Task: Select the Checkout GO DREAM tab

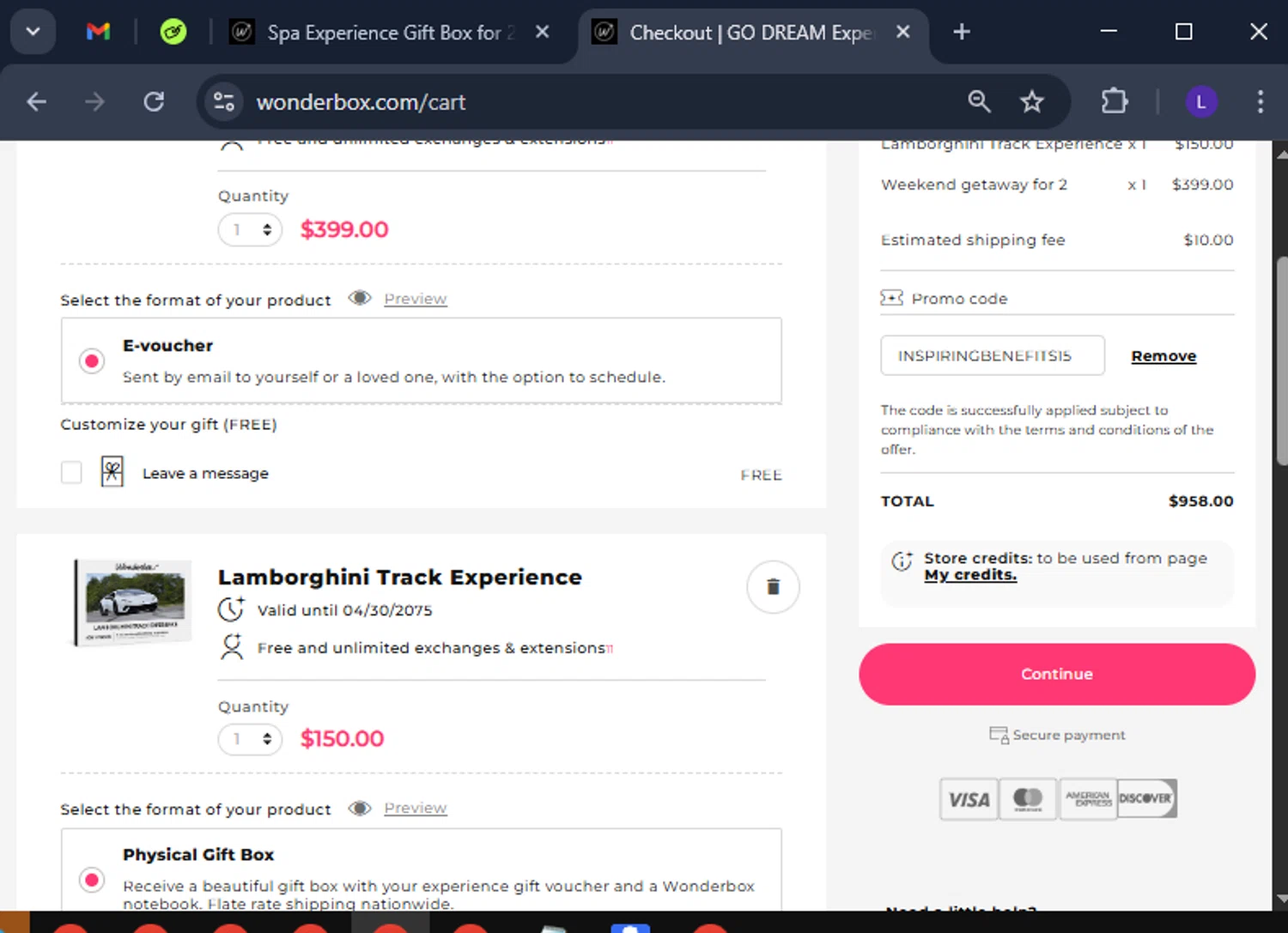Action: (752, 33)
